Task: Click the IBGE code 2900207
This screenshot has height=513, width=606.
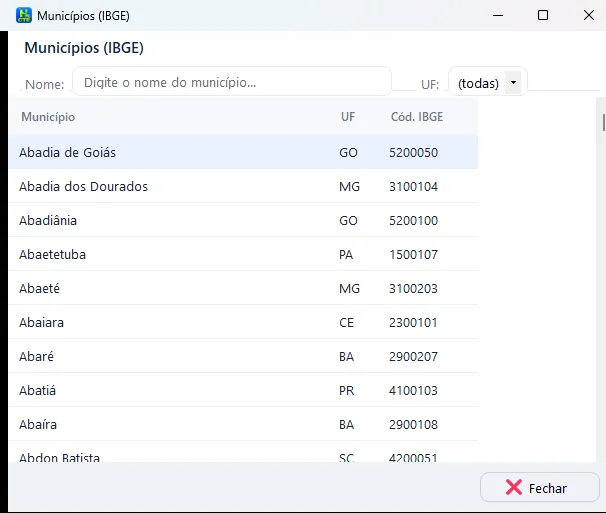Action: 413,356
